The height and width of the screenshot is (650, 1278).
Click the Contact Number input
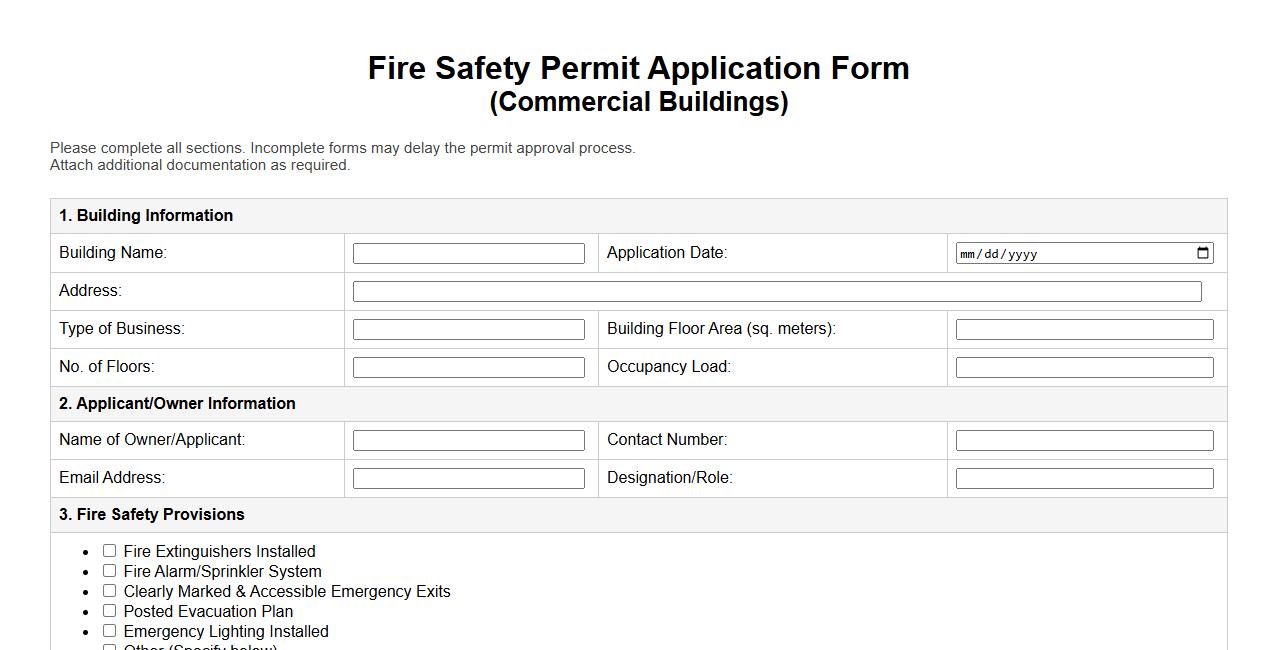tap(1084, 439)
